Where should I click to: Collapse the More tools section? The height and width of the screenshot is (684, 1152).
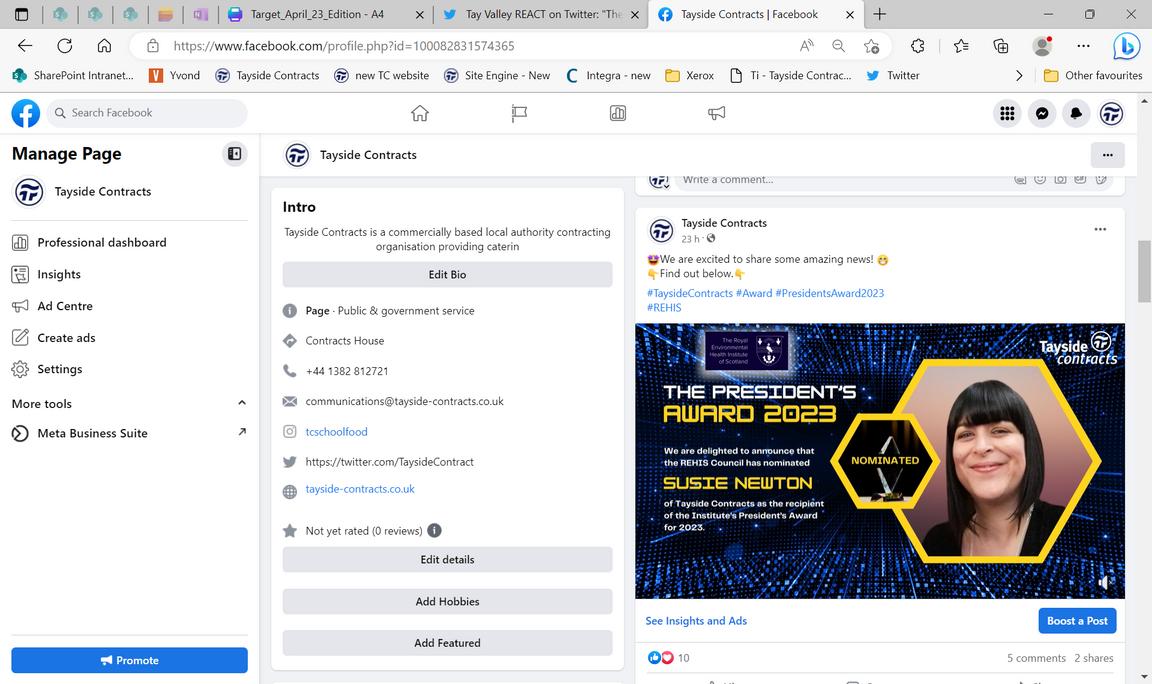(242, 403)
